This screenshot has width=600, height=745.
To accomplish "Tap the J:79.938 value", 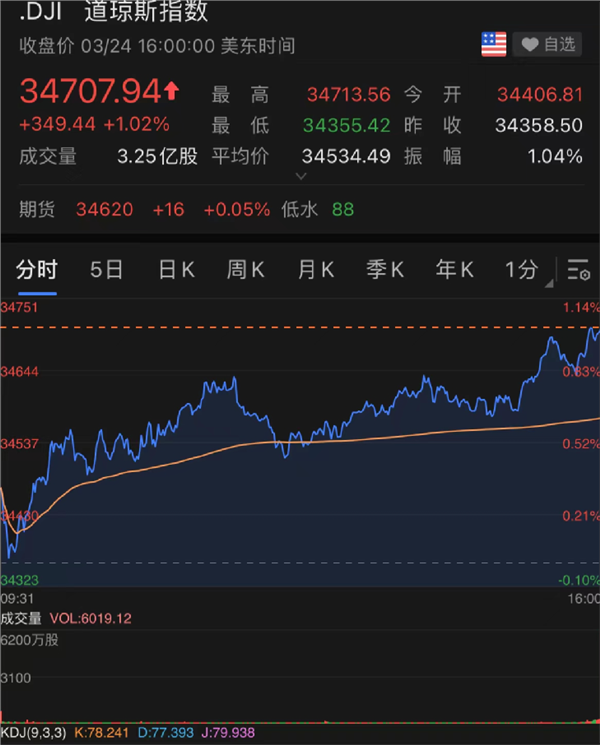I will [228, 733].
